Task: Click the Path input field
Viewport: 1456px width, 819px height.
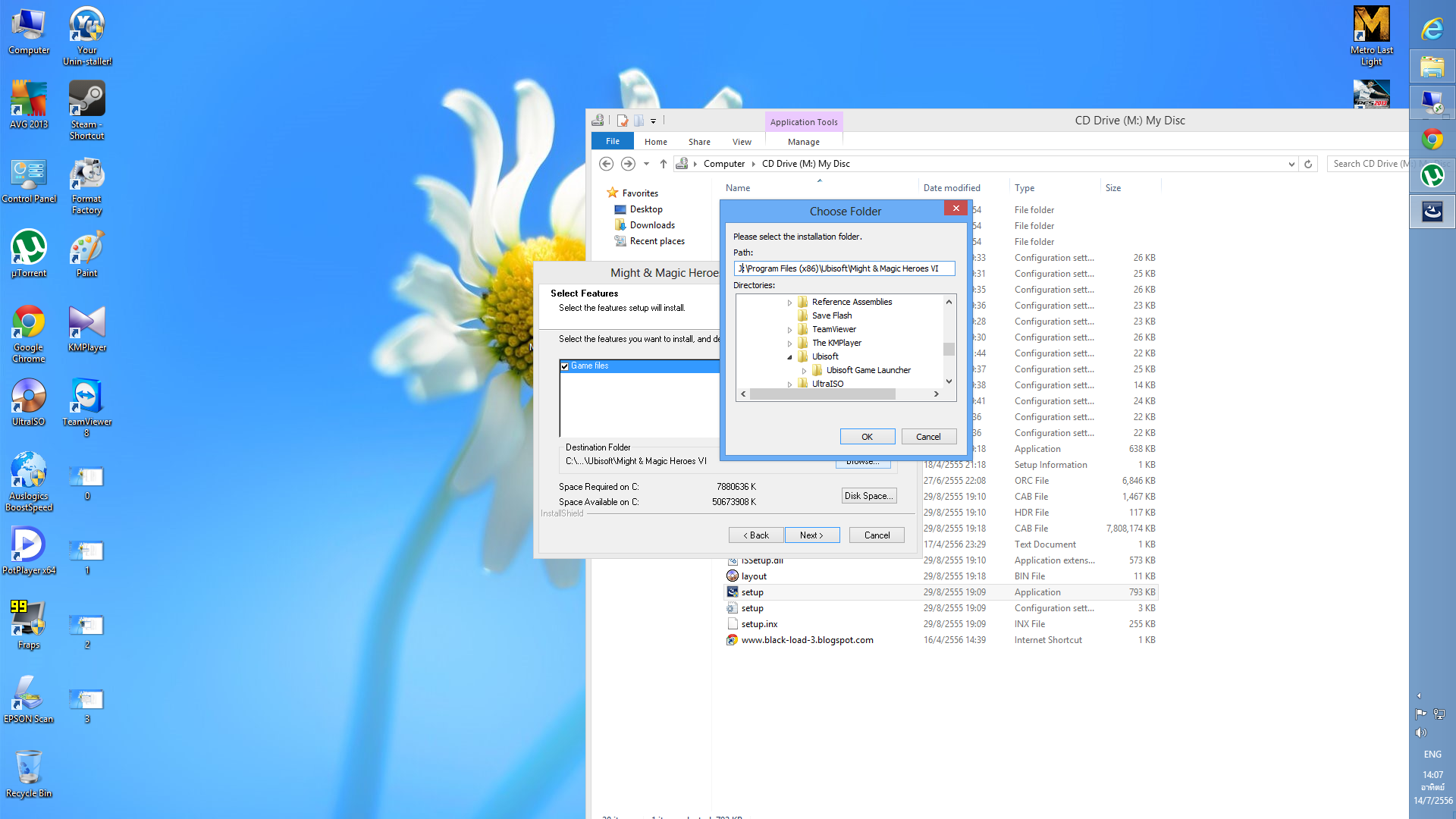Action: click(844, 268)
